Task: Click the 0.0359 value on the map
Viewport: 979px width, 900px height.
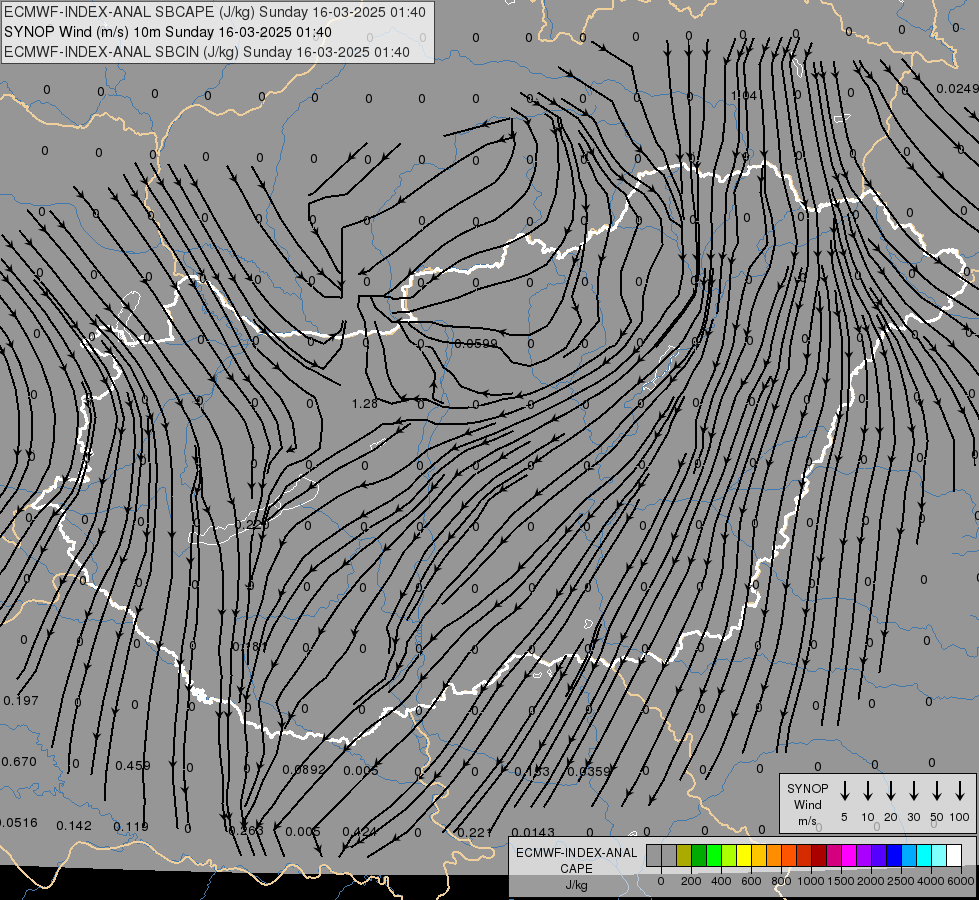Action: [x=588, y=771]
